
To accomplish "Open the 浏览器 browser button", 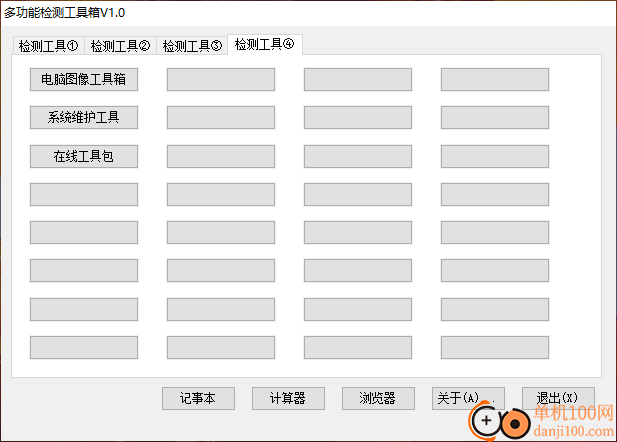I will (378, 398).
